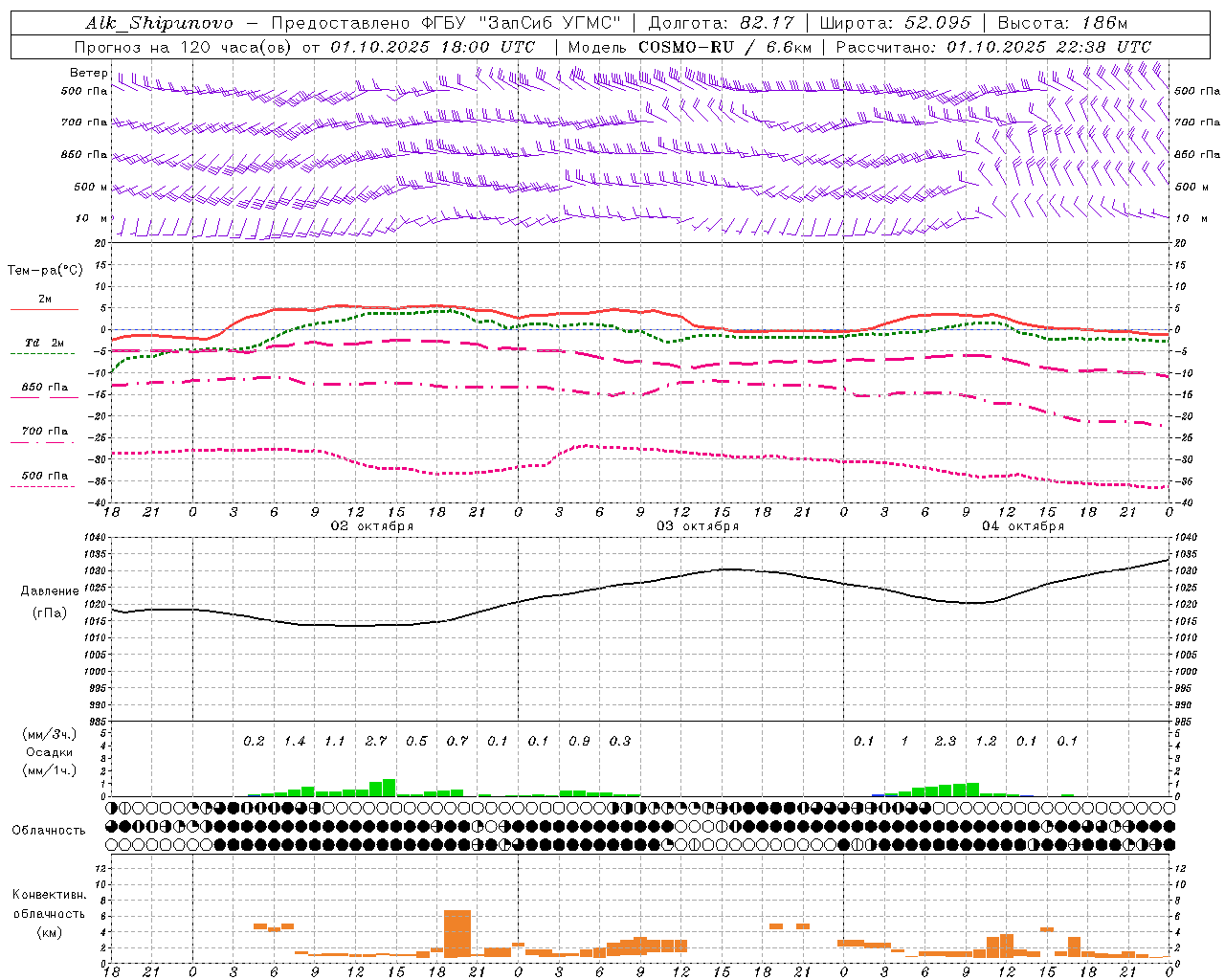Select the 0.2 precipitation value
1225x980 pixels.
coord(254,741)
